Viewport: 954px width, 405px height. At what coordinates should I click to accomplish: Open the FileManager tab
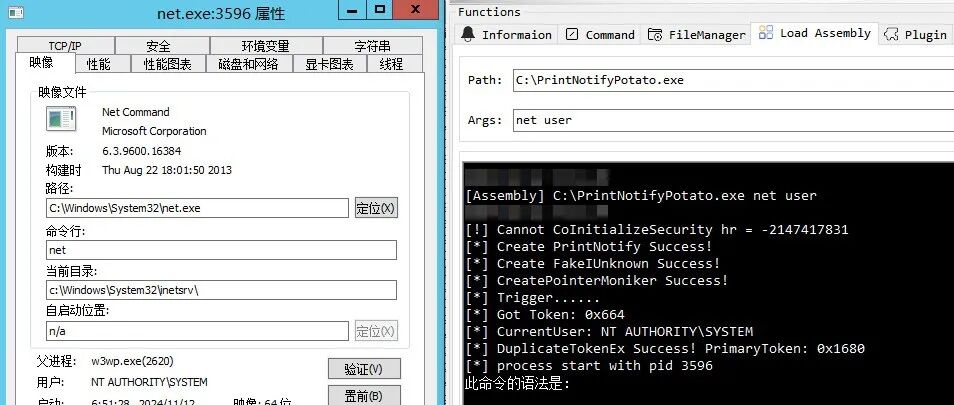[697, 35]
